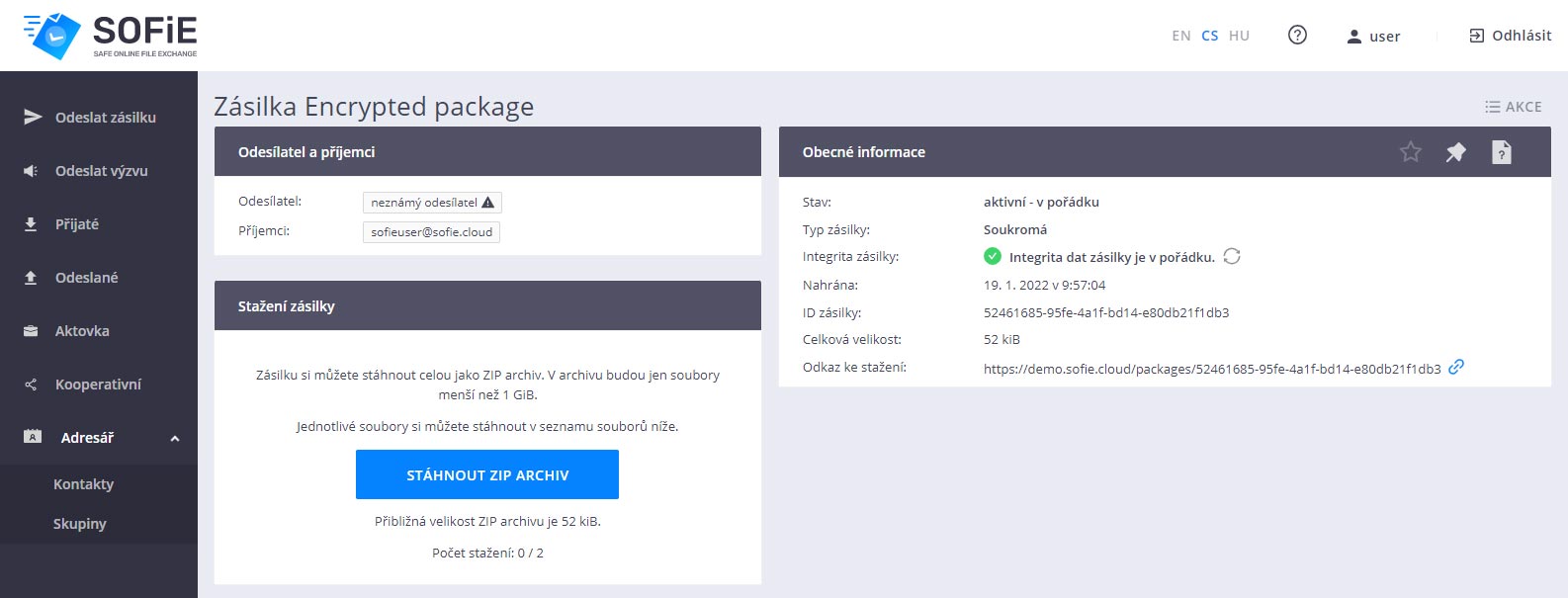Open the Kontakty submenu item
Screen dimensions: 1568x598
point(84,484)
